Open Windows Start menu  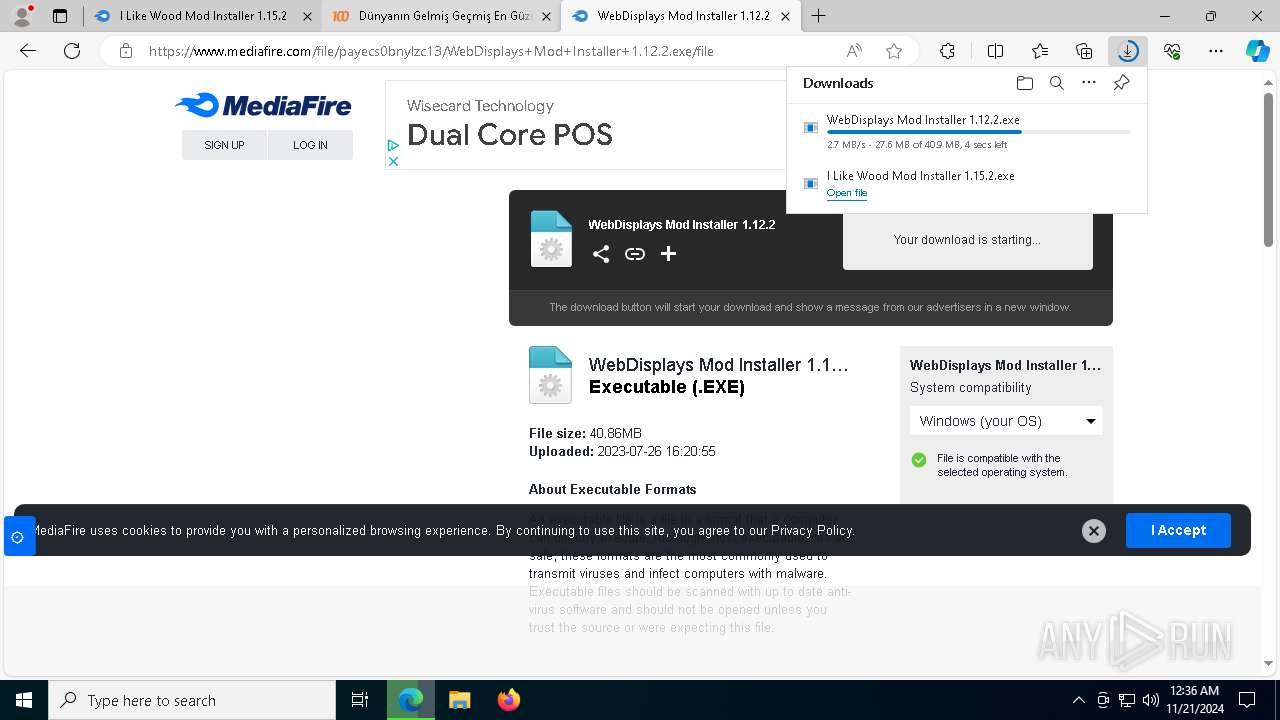(24, 700)
